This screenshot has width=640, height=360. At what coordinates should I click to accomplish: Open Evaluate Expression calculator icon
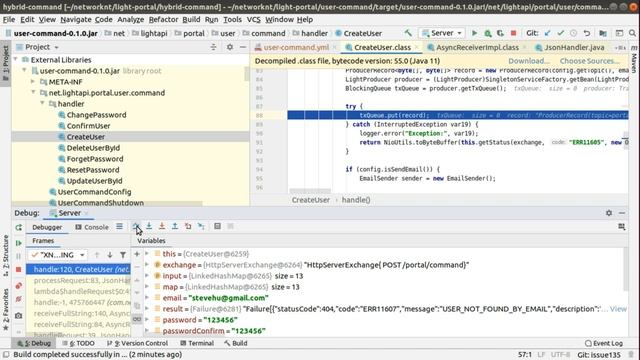(218, 226)
